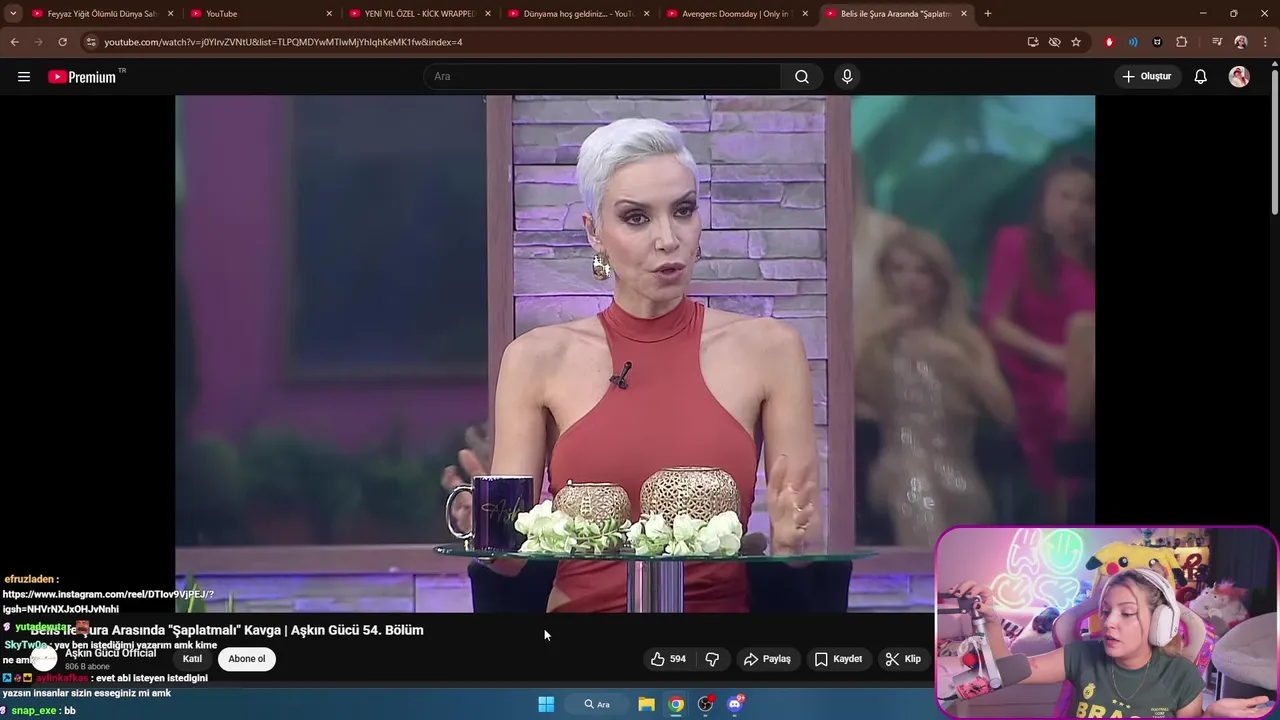The width and height of the screenshot is (1280, 720).
Task: Go back with browser back arrow
Action: tap(14, 42)
